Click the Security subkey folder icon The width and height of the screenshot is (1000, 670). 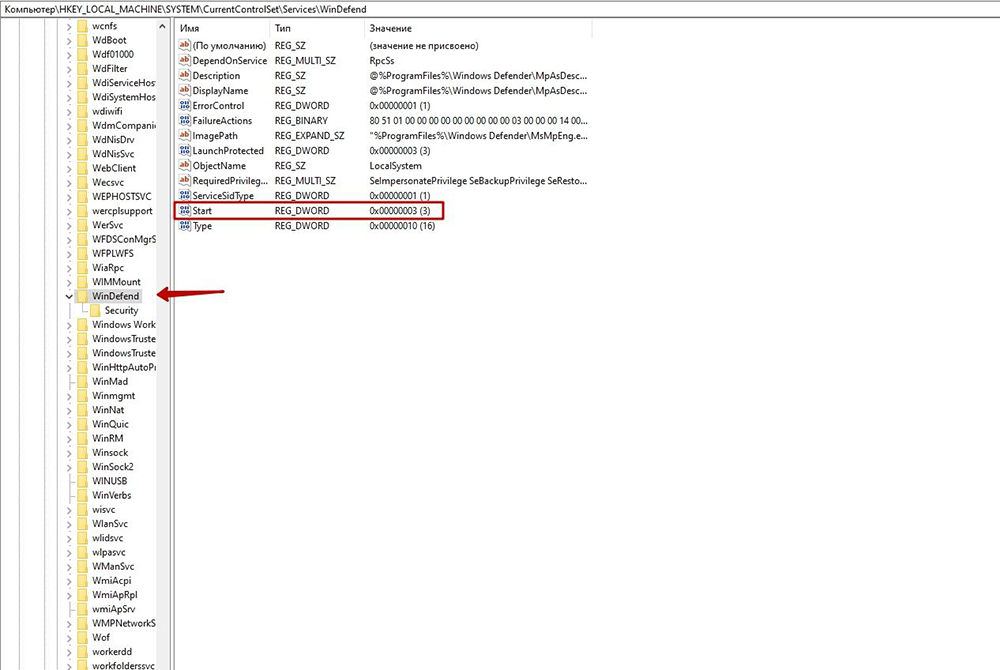coord(95,310)
